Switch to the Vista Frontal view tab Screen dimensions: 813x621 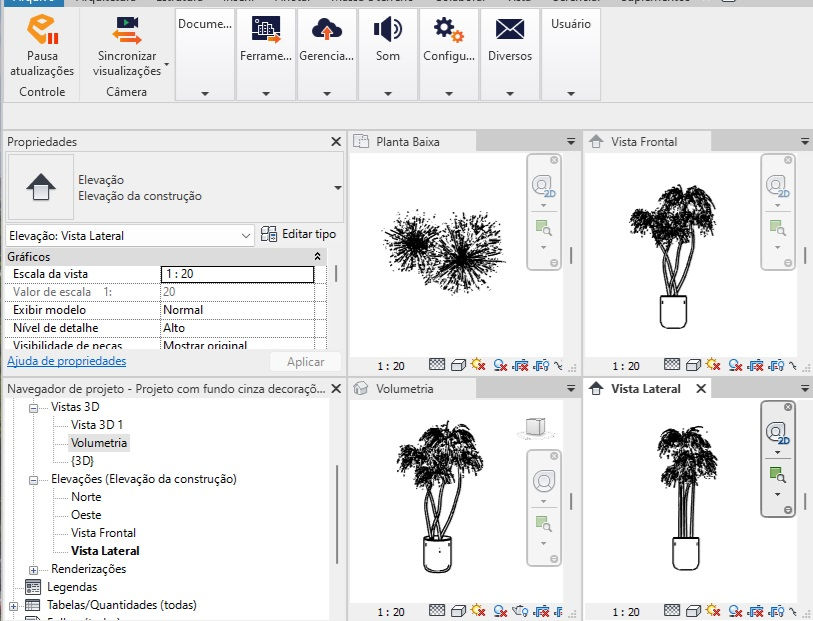[647, 142]
